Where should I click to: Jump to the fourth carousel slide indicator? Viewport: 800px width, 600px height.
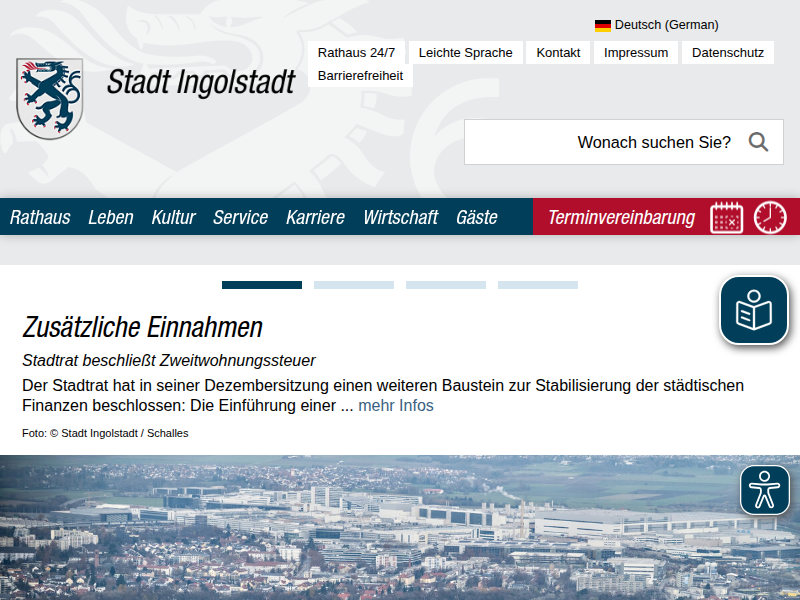538,285
